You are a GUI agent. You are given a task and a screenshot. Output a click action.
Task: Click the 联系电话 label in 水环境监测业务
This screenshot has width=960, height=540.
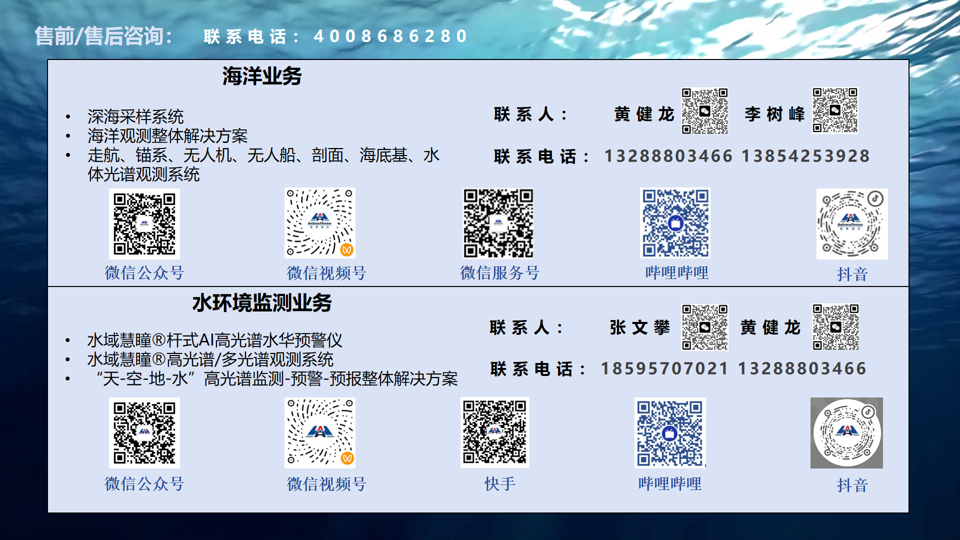coord(538,369)
